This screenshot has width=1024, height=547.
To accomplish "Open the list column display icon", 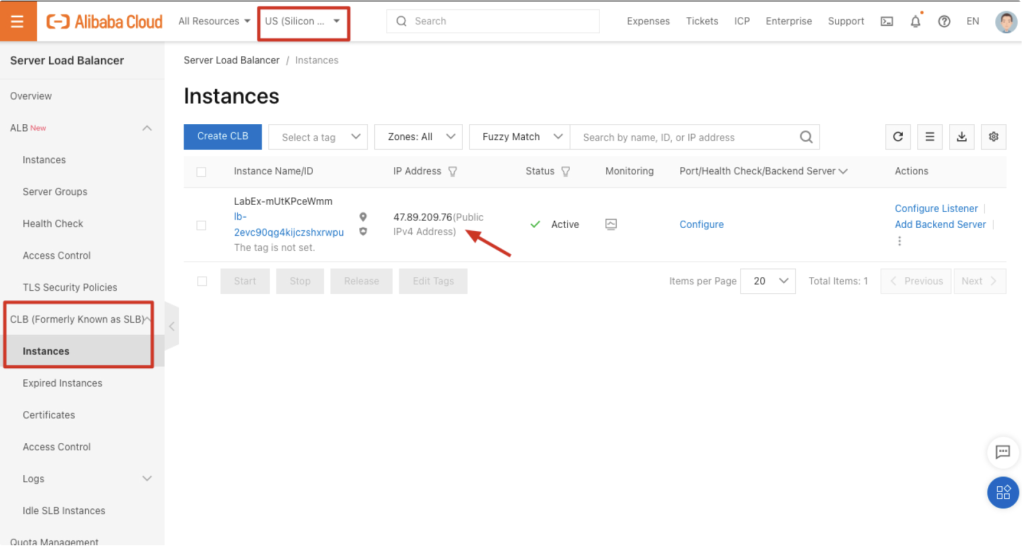I will click(929, 137).
